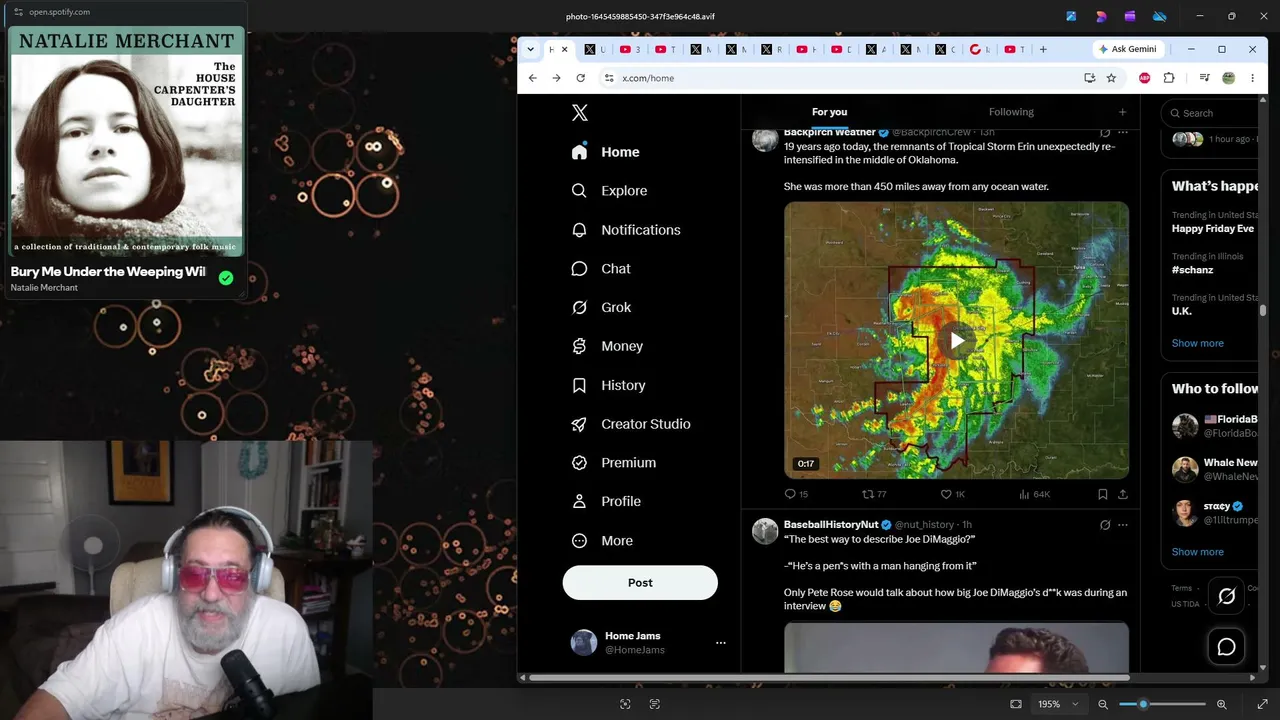Click fit-to-window icon beside zoom percentage

1016,704
